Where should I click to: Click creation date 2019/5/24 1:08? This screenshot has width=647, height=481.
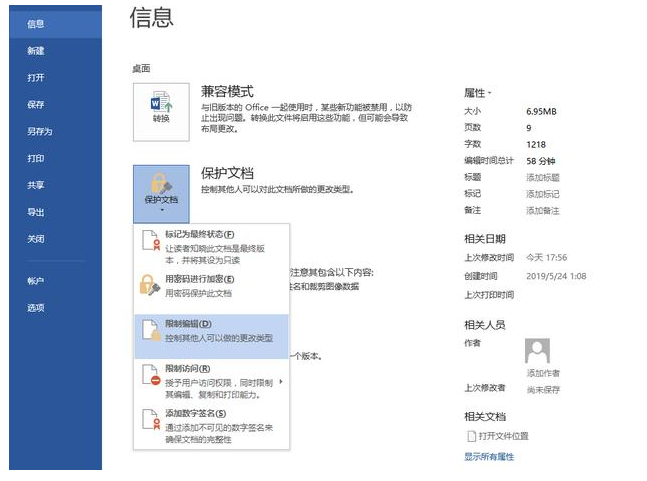556,276
